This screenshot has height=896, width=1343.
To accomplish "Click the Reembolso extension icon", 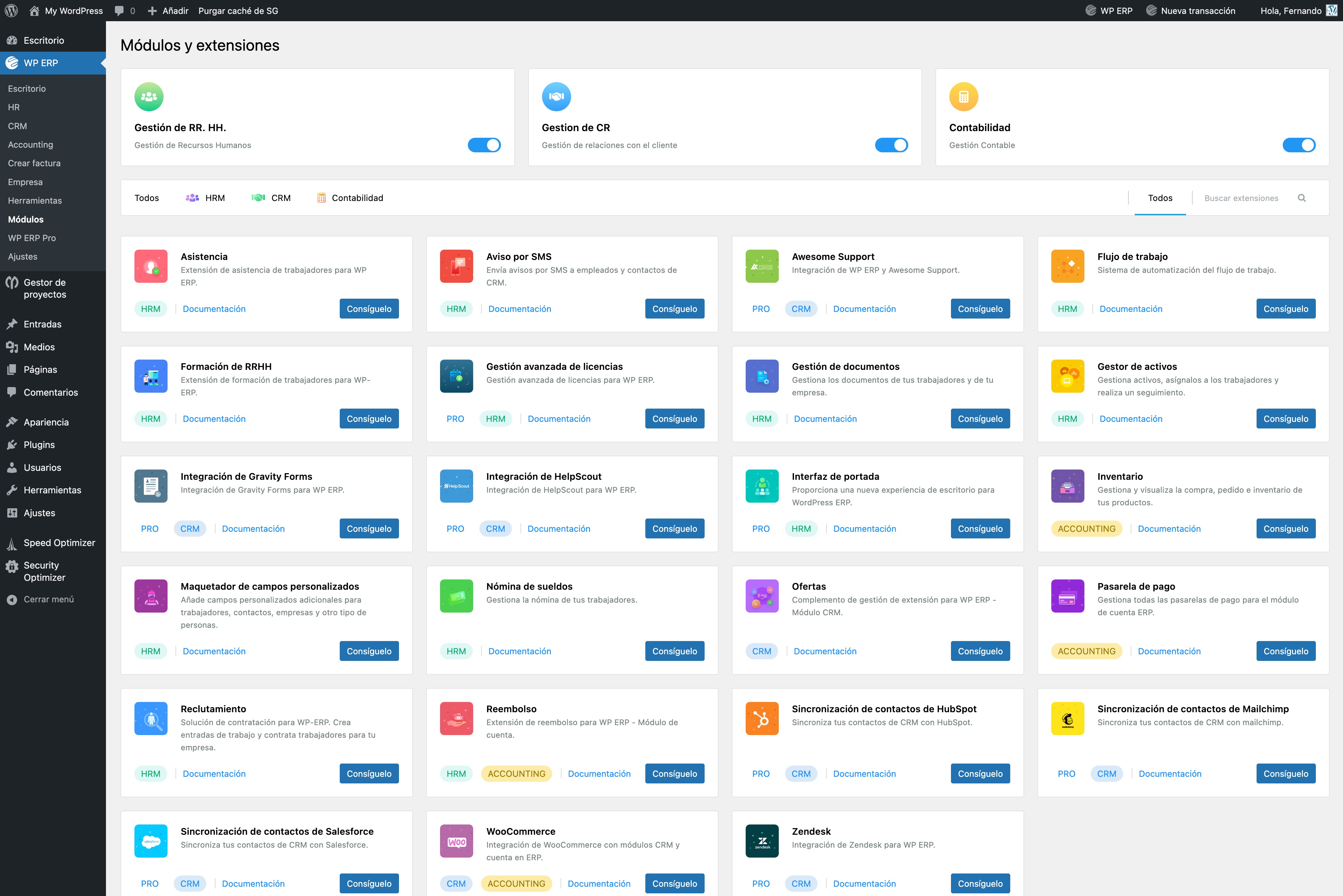I will tap(456, 718).
